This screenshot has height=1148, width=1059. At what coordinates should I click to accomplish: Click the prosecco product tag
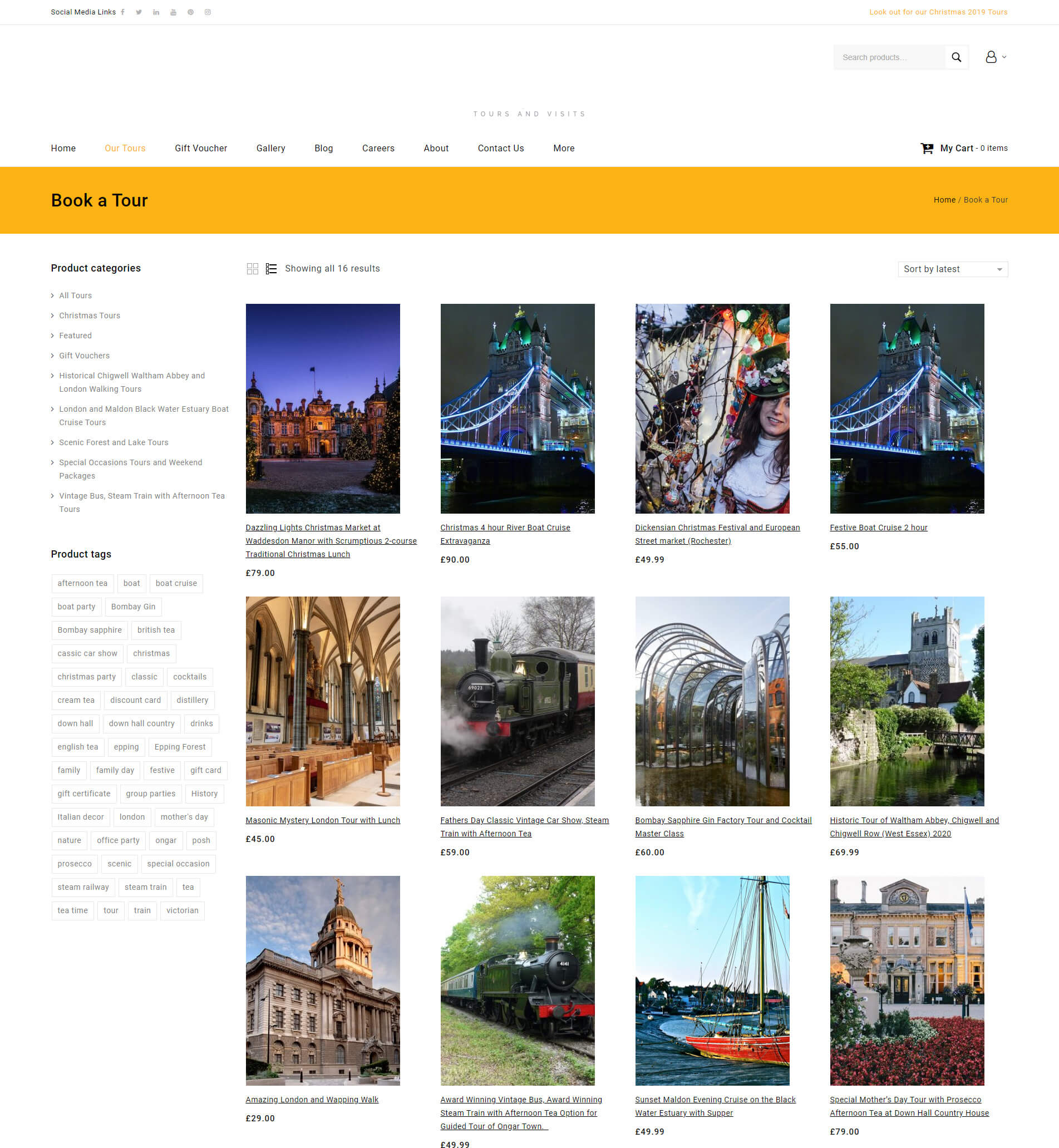(75, 864)
